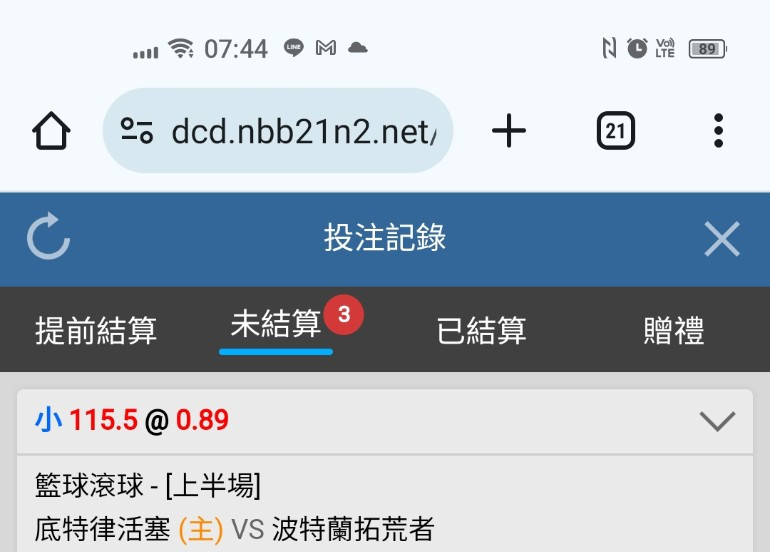Tap the browser home icon
The height and width of the screenshot is (552, 770).
(51, 131)
